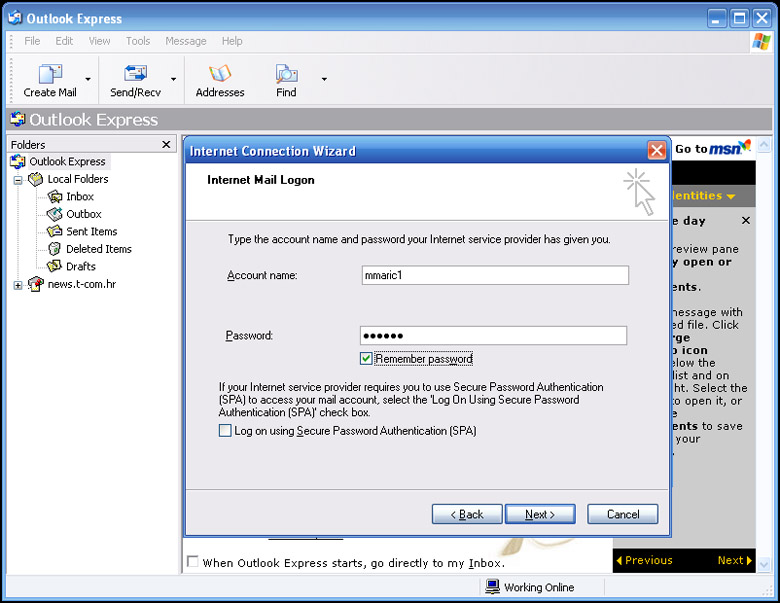Select the Deleted Items folder label
Viewport: 780px width, 603px height.
(99, 249)
